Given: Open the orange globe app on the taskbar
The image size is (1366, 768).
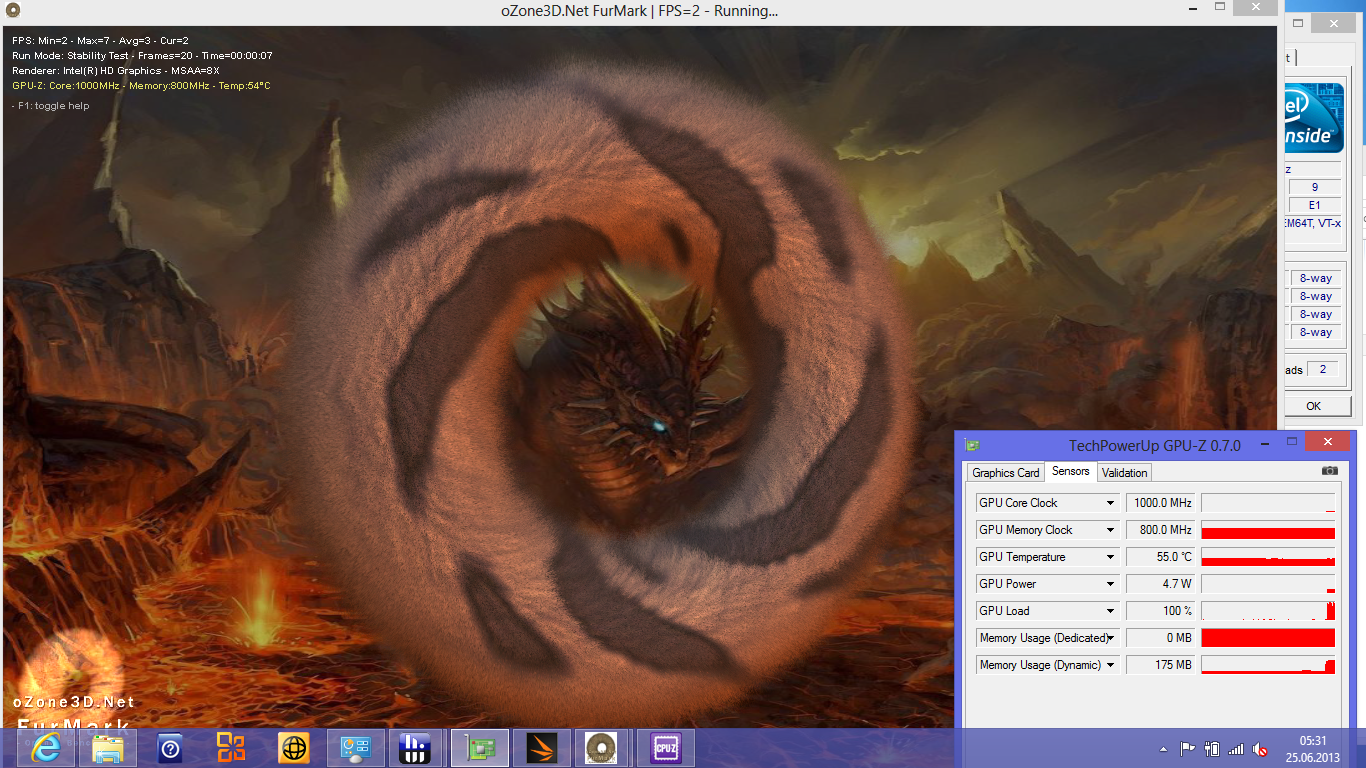Looking at the screenshot, I should click(293, 747).
